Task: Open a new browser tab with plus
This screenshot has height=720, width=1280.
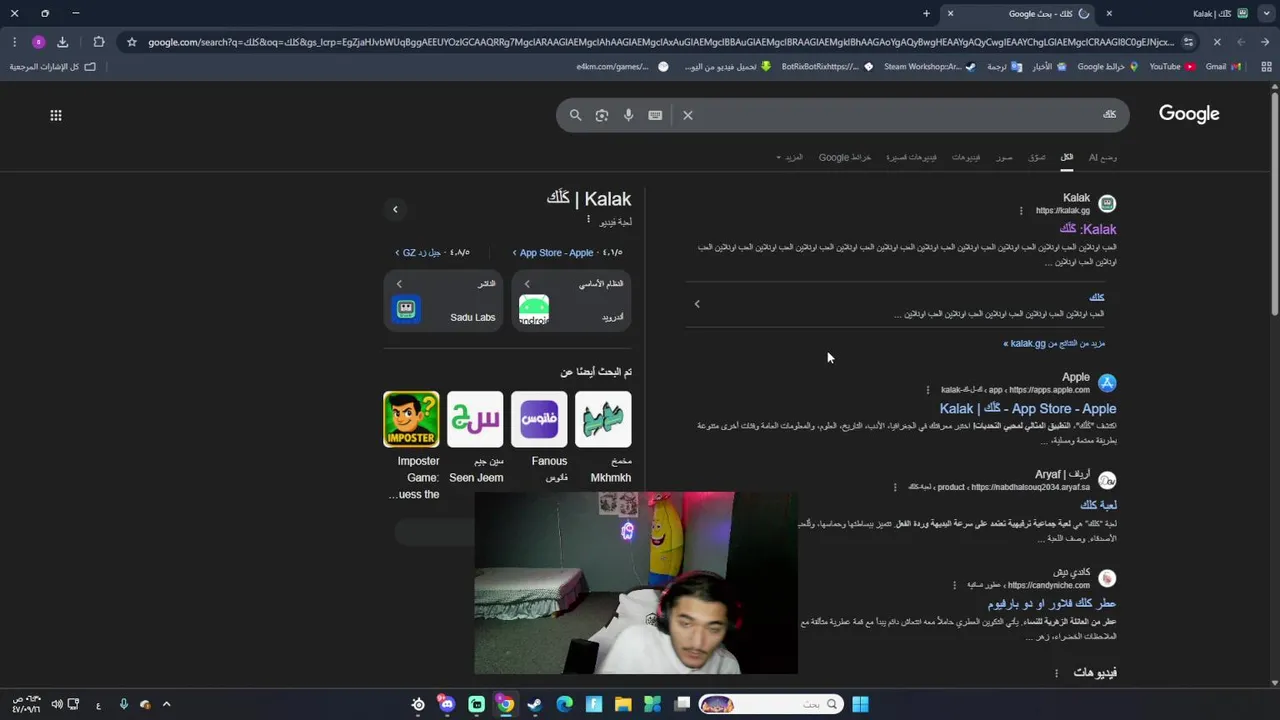Action: click(926, 13)
